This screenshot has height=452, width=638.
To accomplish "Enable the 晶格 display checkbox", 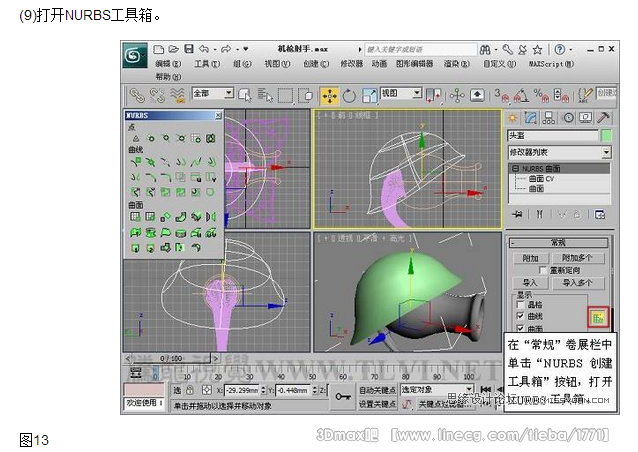I will pyautogui.click(x=520, y=304).
